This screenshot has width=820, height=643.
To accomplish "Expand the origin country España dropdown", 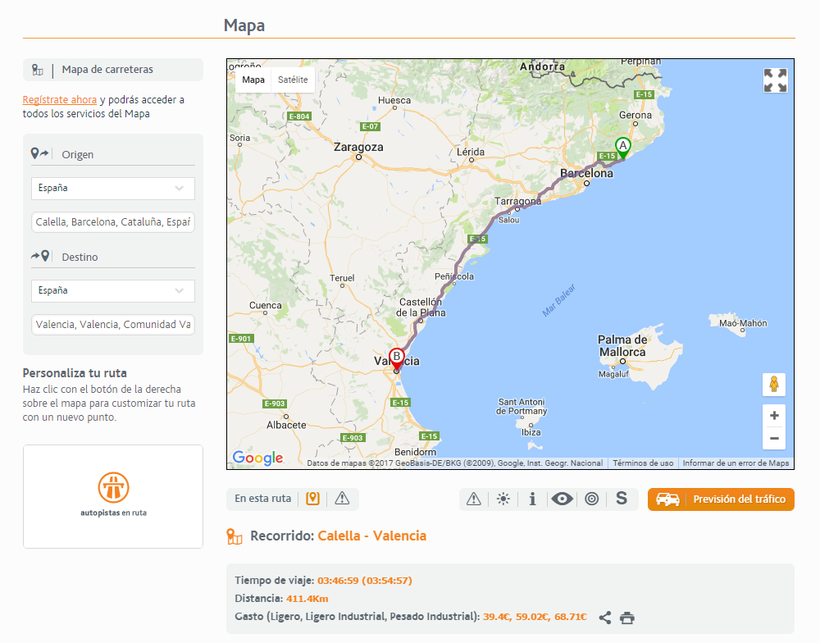I will (x=113, y=188).
